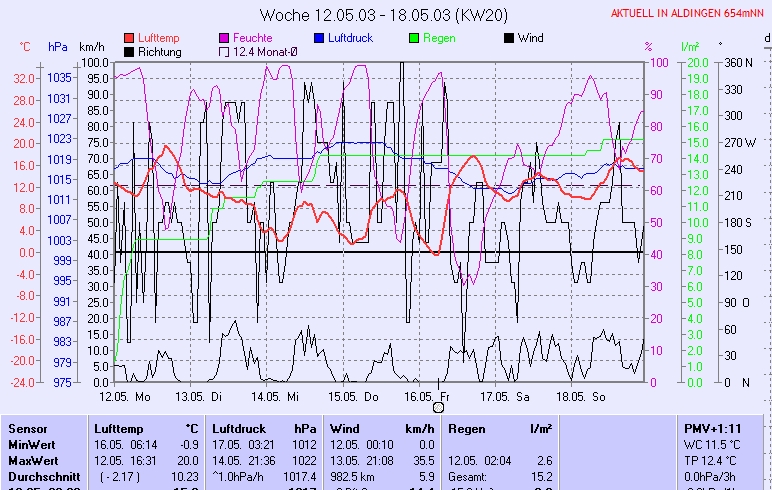
Task: Select the Sensor column header
Action: coord(27,428)
